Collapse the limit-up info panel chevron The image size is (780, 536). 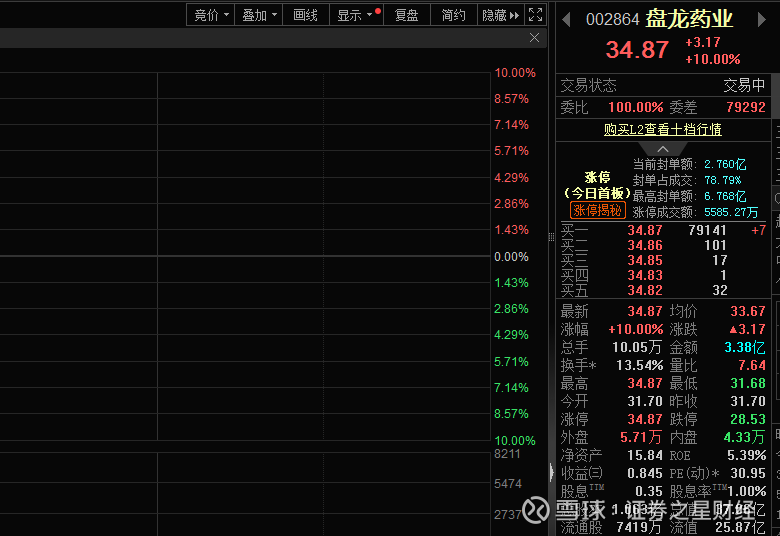tap(663, 149)
